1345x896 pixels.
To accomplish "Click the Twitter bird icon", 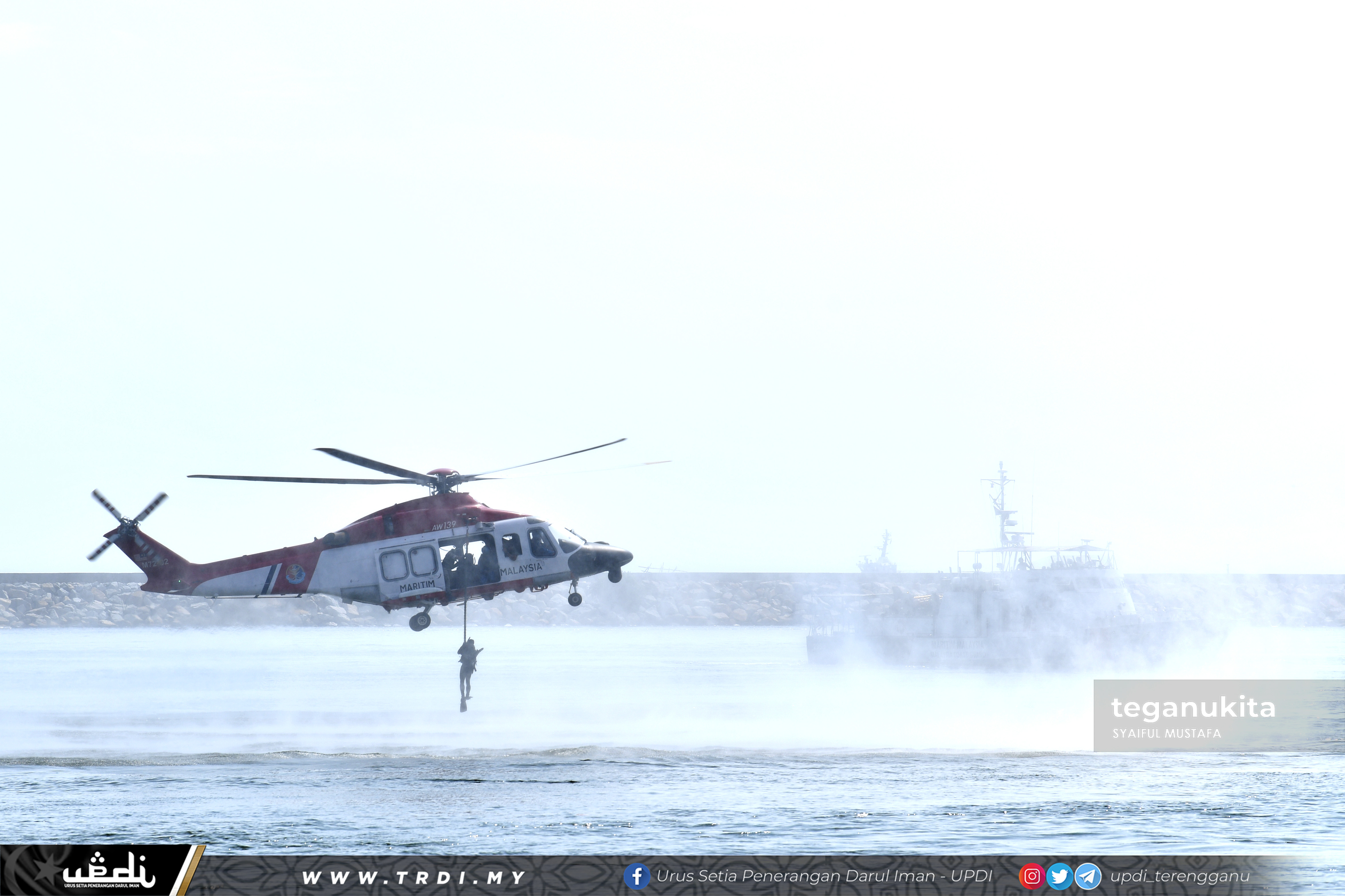I will click(1059, 876).
